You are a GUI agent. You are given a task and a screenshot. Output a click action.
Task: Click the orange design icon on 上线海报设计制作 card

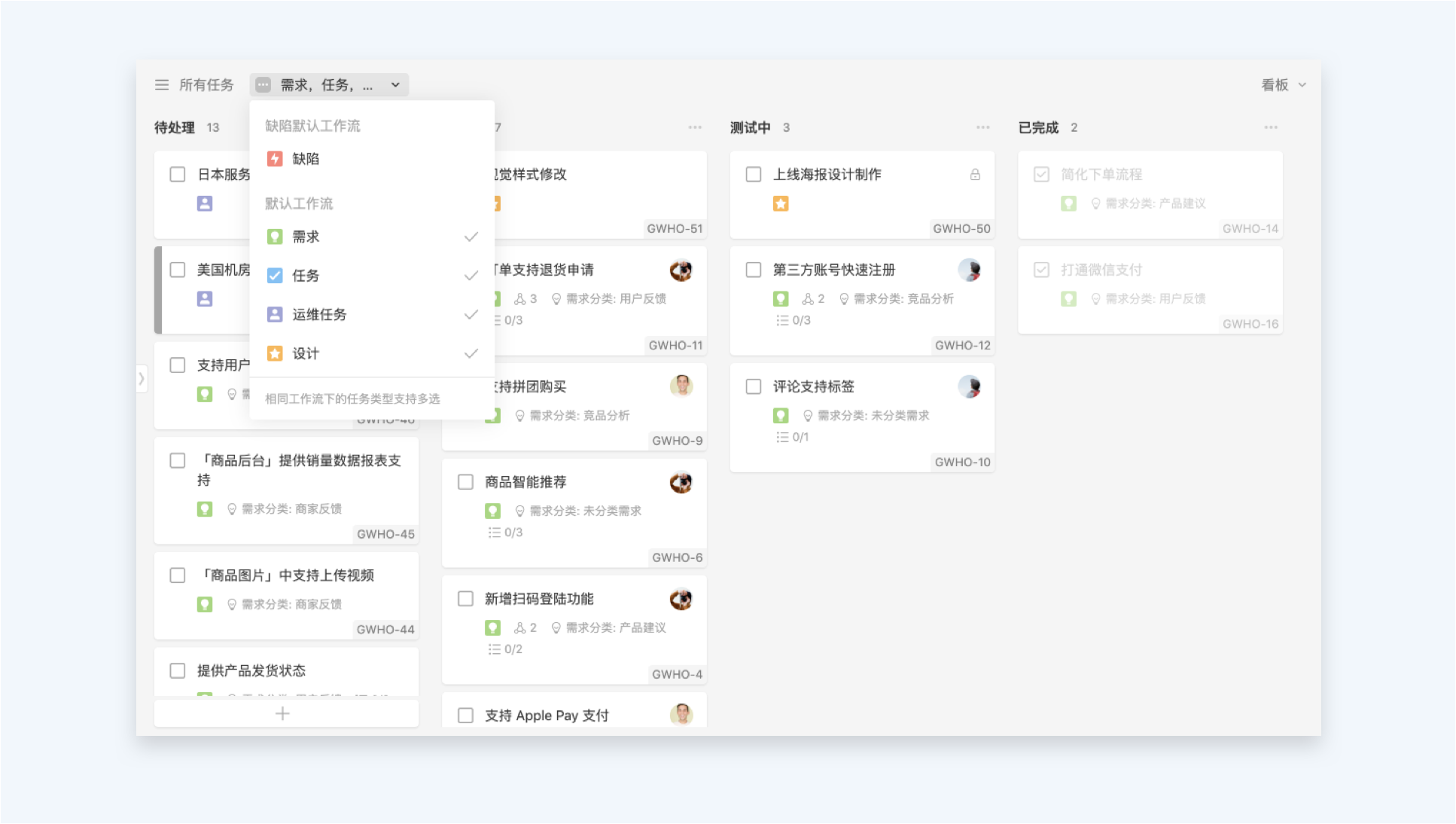click(x=781, y=204)
